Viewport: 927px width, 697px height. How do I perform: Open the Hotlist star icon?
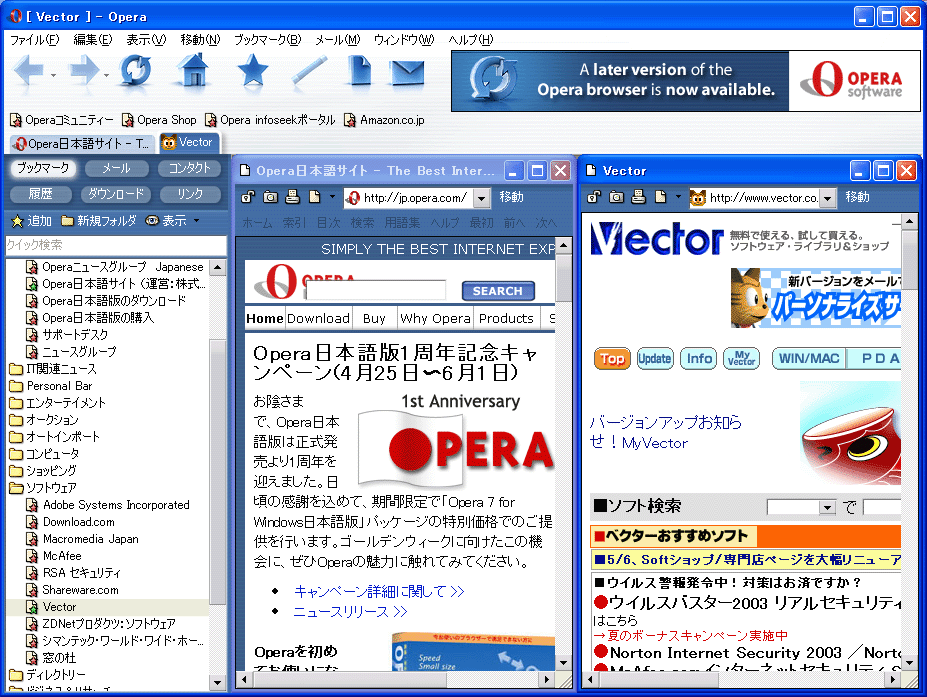(x=252, y=71)
